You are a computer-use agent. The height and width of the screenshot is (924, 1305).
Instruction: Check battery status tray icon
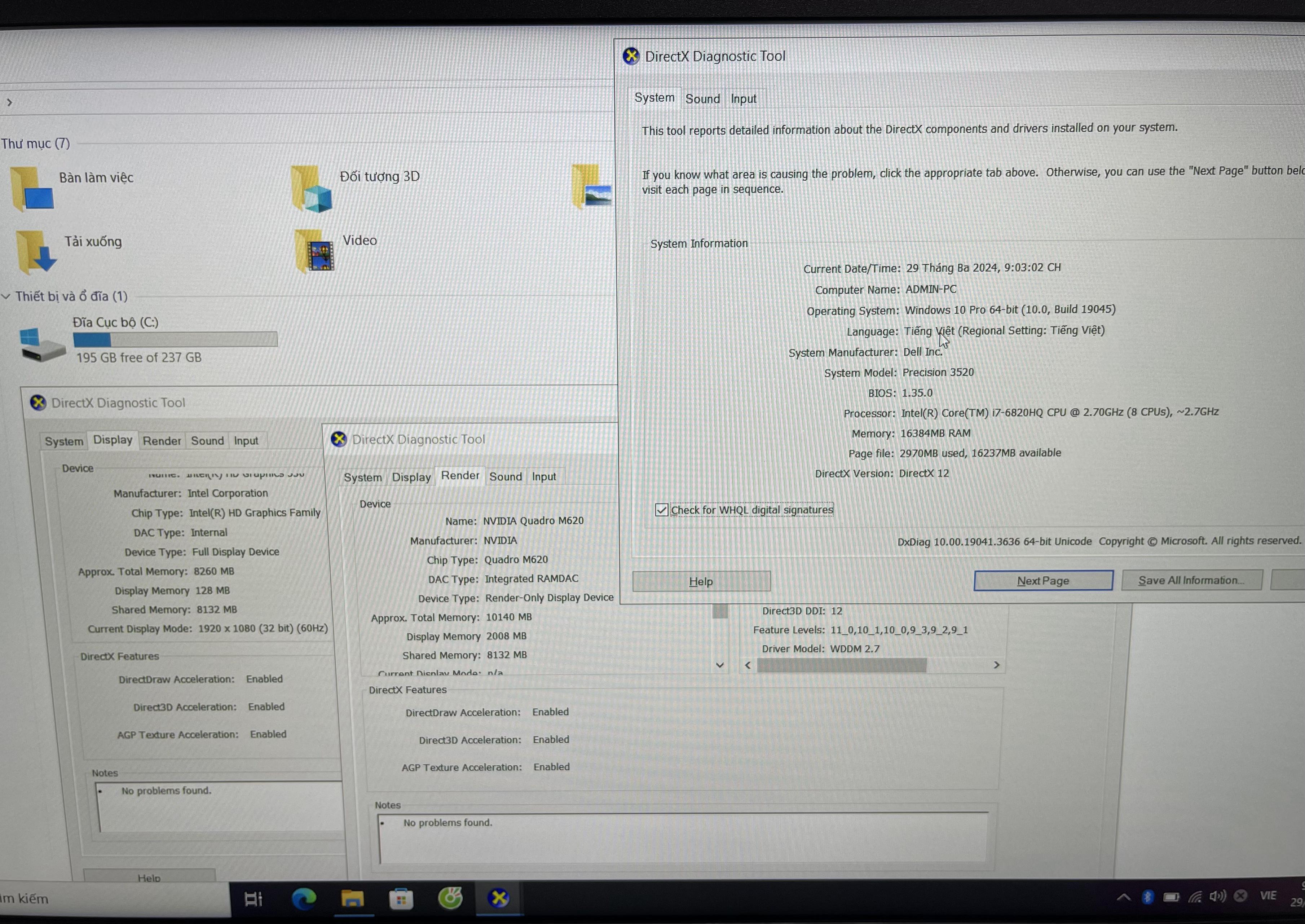click(1171, 897)
